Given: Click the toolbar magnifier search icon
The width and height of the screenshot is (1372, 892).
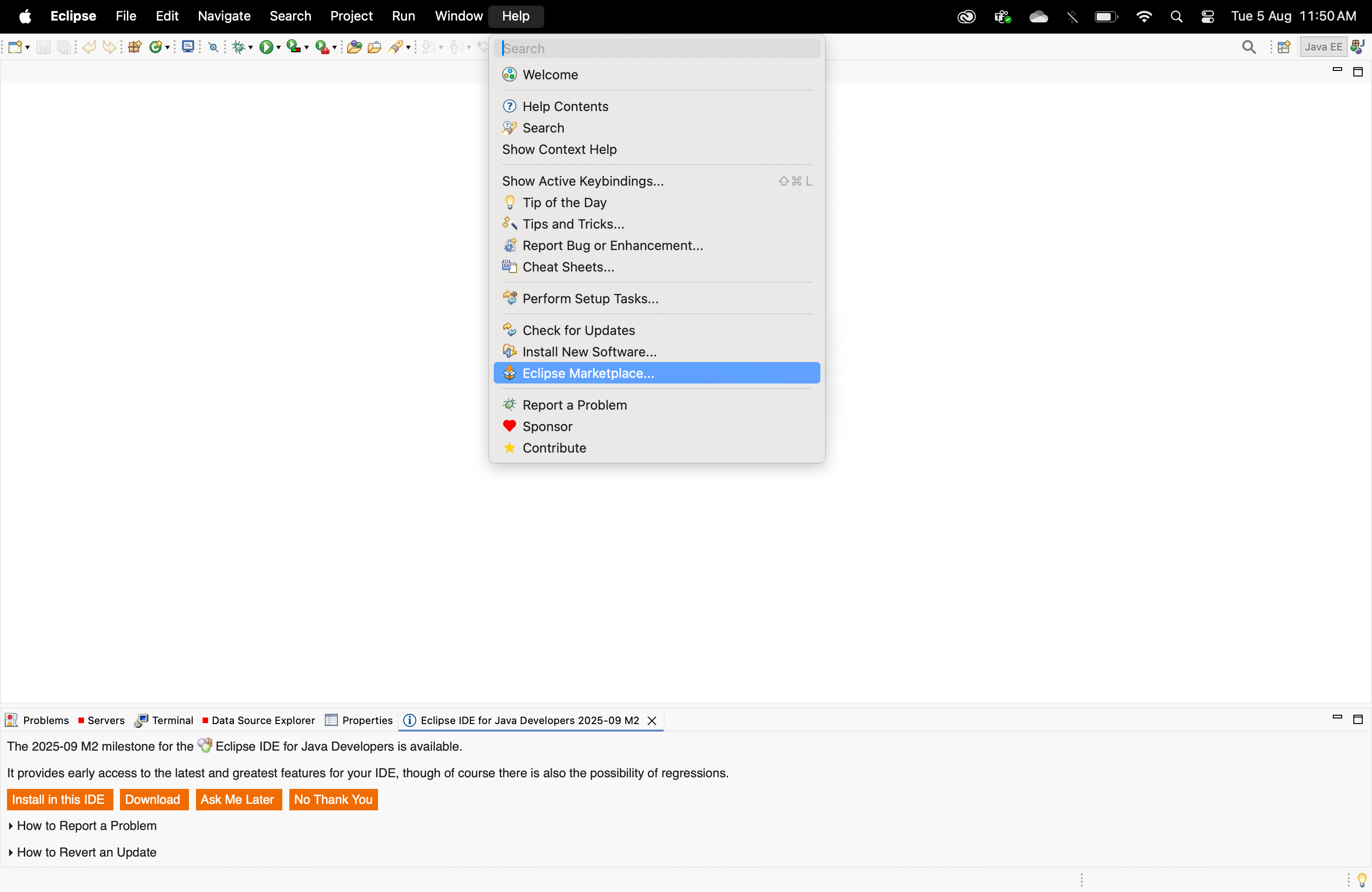Looking at the screenshot, I should (1249, 47).
